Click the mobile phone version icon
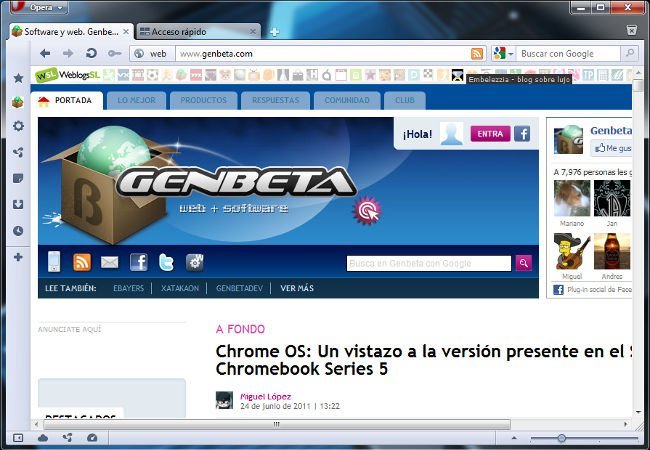650x450 pixels. (54, 262)
